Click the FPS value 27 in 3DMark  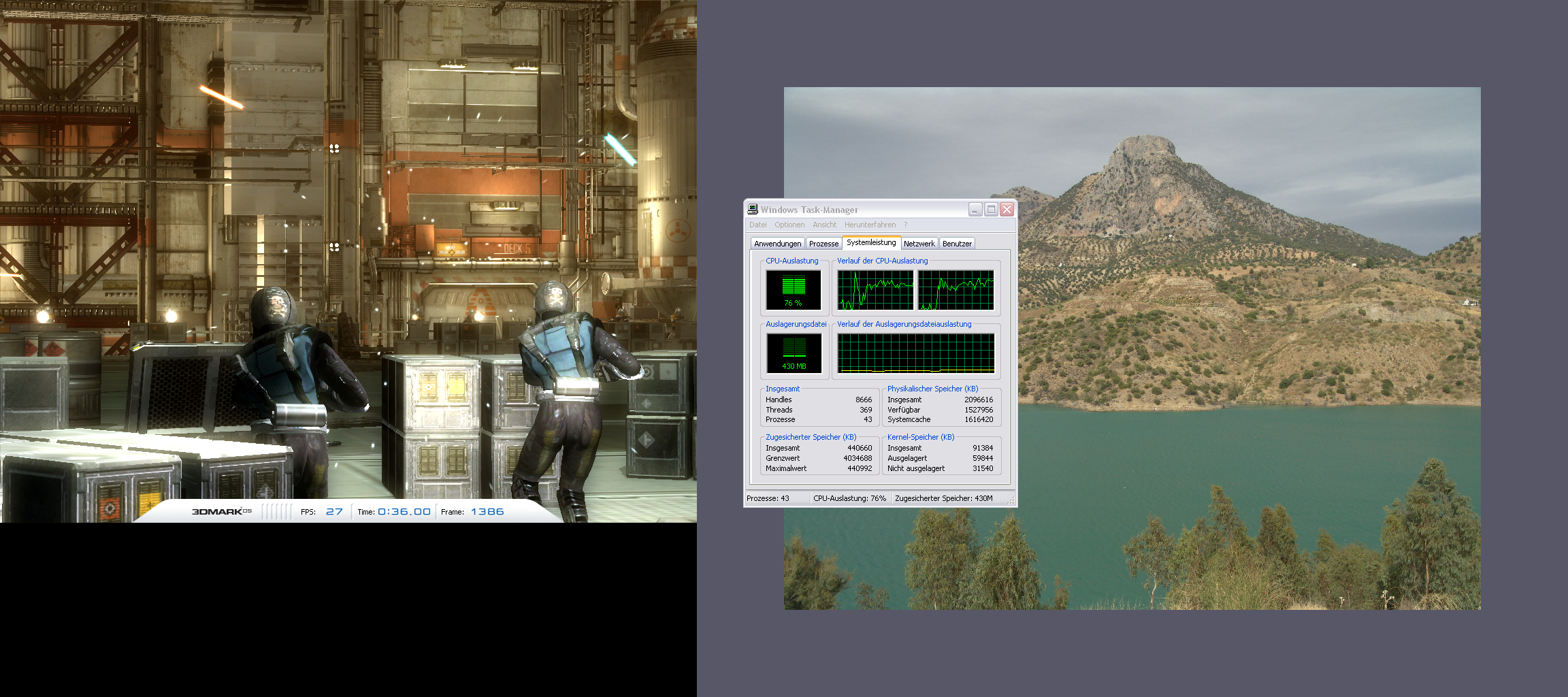(334, 512)
